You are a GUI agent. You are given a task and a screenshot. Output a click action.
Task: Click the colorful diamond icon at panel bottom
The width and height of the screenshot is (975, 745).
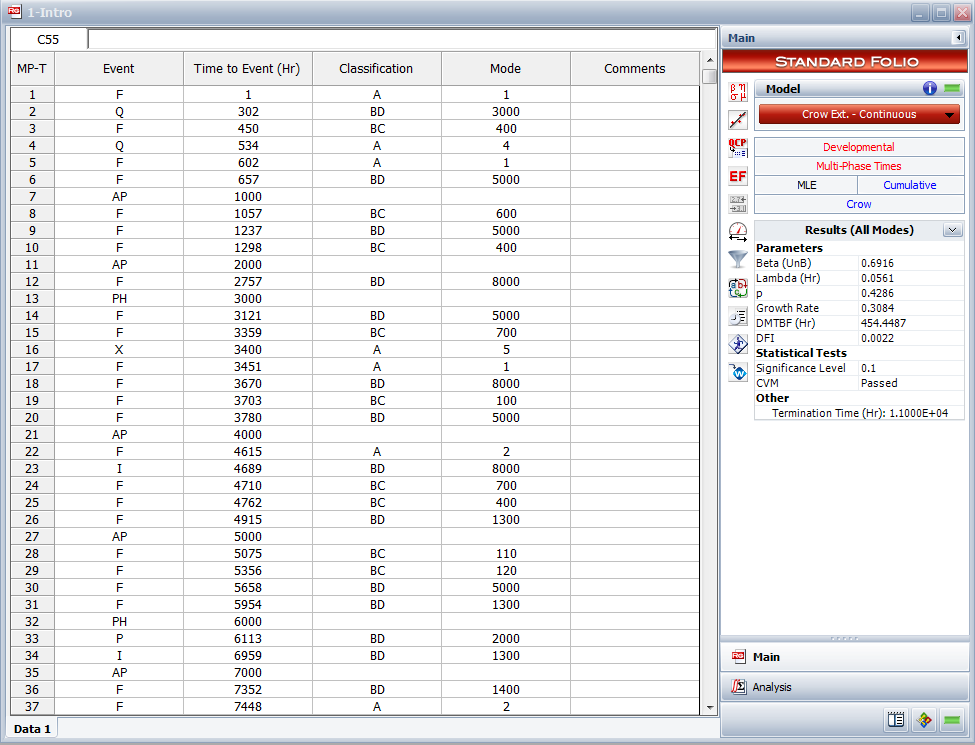tap(924, 720)
